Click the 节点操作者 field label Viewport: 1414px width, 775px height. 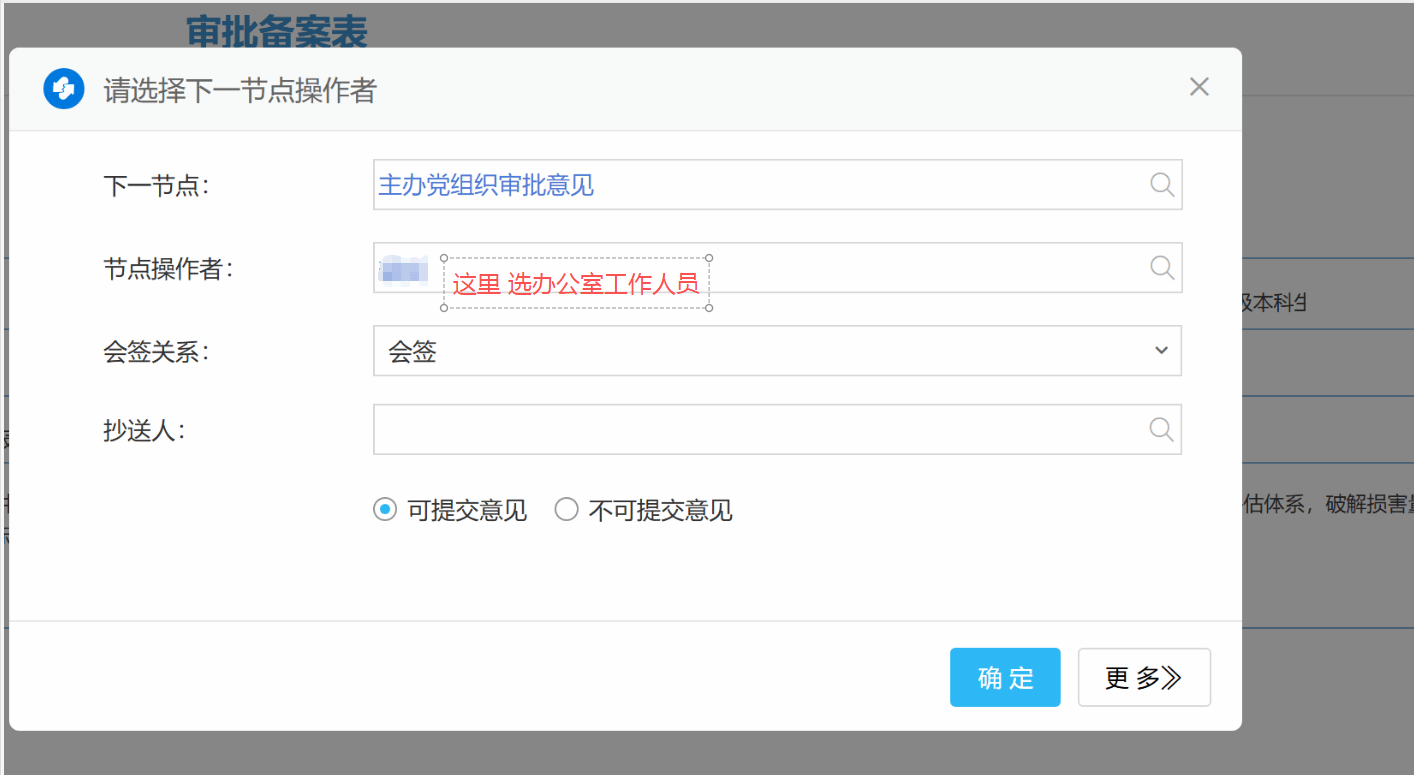coord(168,269)
